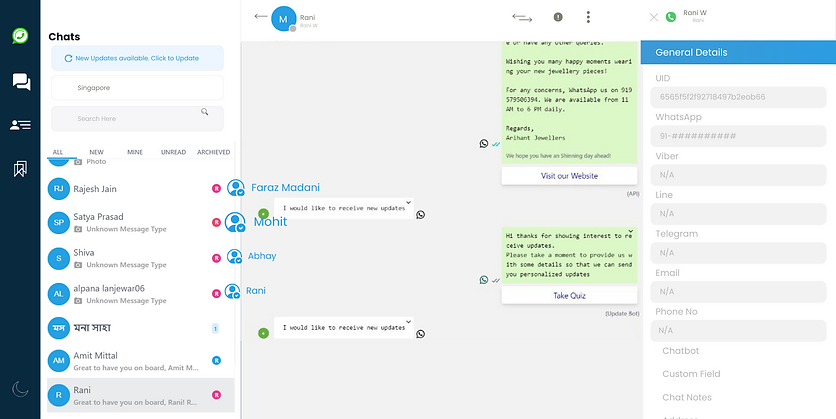
Task: Click the Search Here input field
Action: coord(130,118)
